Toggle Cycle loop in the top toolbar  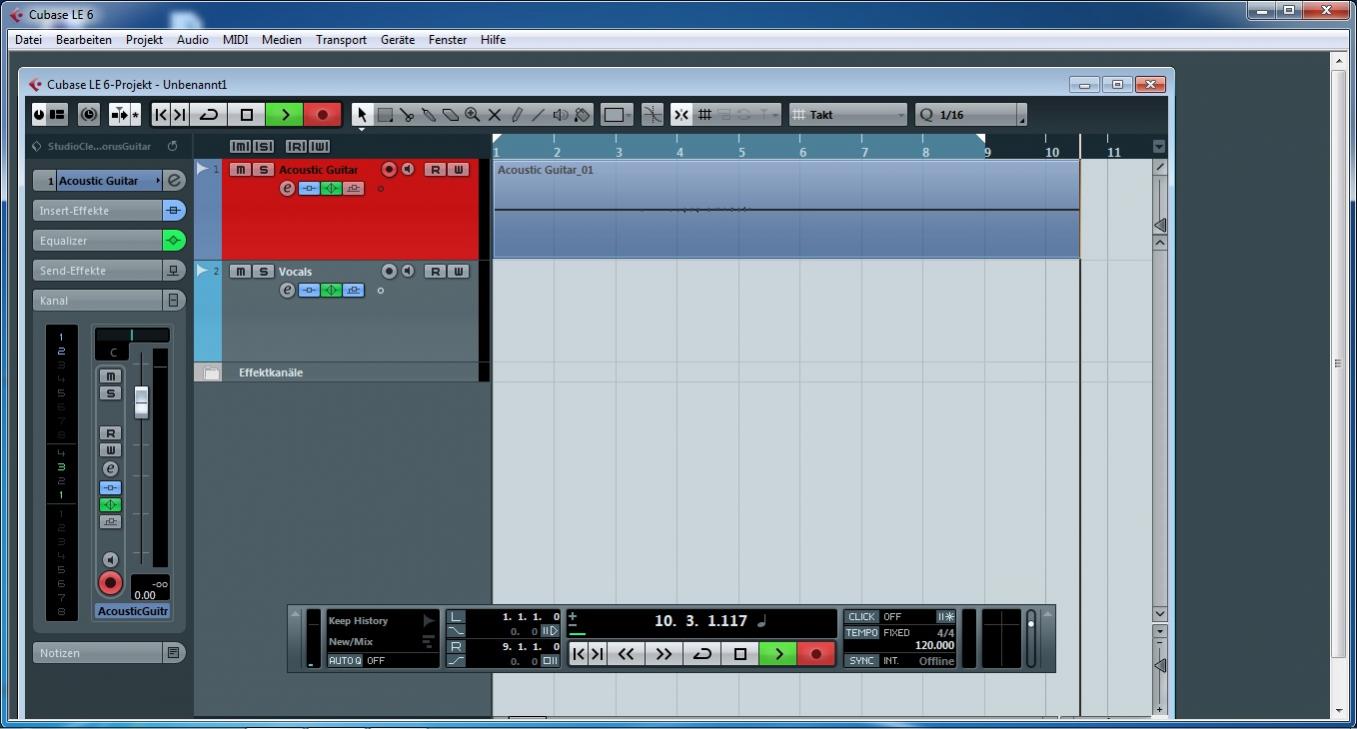click(x=208, y=115)
